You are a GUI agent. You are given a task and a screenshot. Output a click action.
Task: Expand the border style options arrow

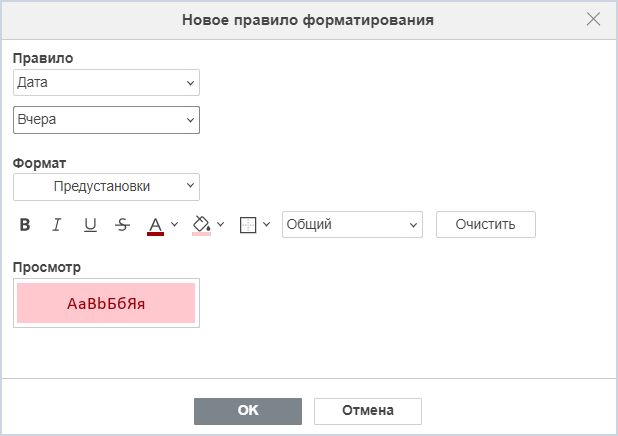point(266,224)
